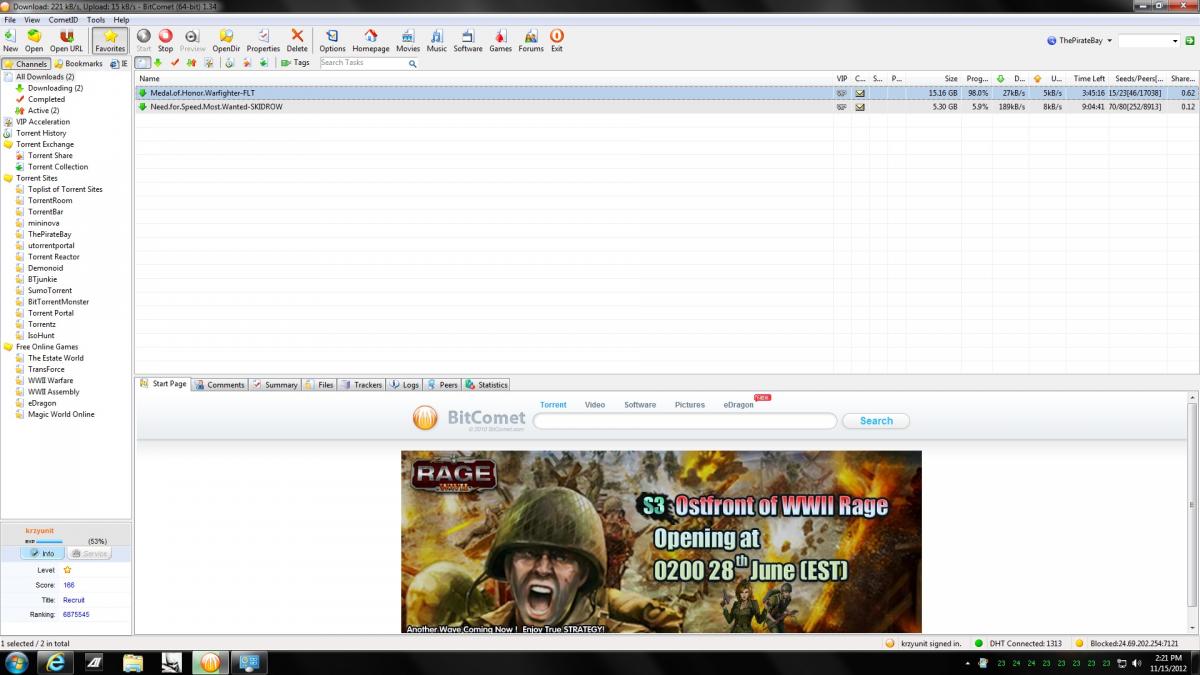Viewport: 1200px width, 675px height.
Task: Select the Active (2) tree item
Action: coord(37,110)
